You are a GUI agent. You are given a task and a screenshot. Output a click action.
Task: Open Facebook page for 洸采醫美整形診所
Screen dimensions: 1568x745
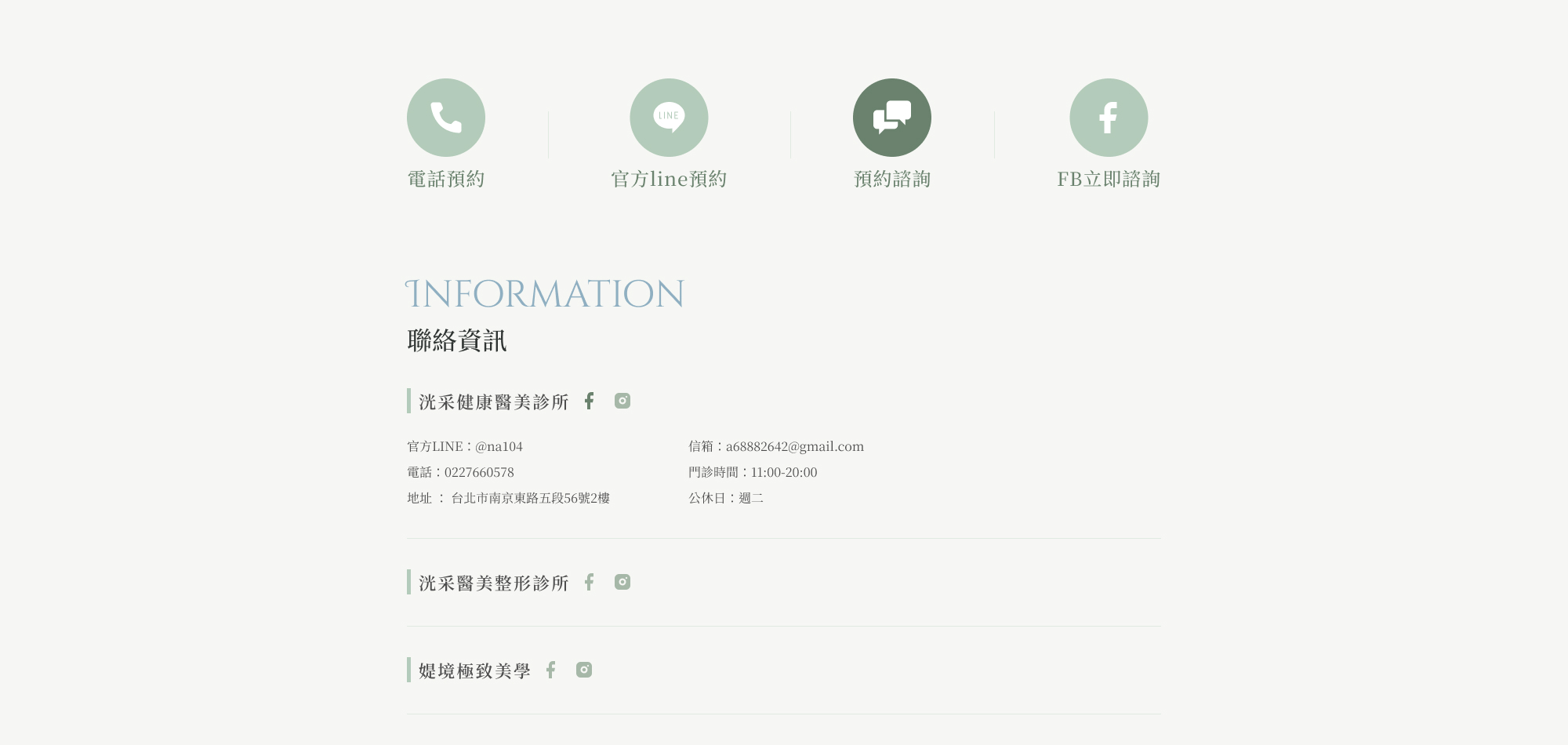click(589, 582)
